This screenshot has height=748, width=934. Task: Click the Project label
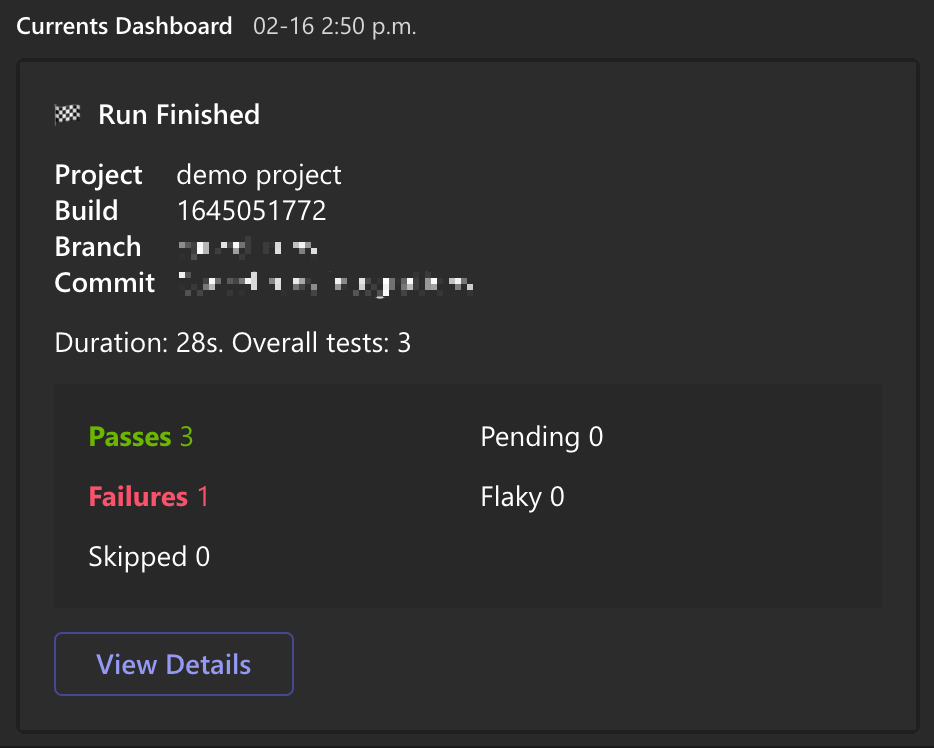click(98, 175)
